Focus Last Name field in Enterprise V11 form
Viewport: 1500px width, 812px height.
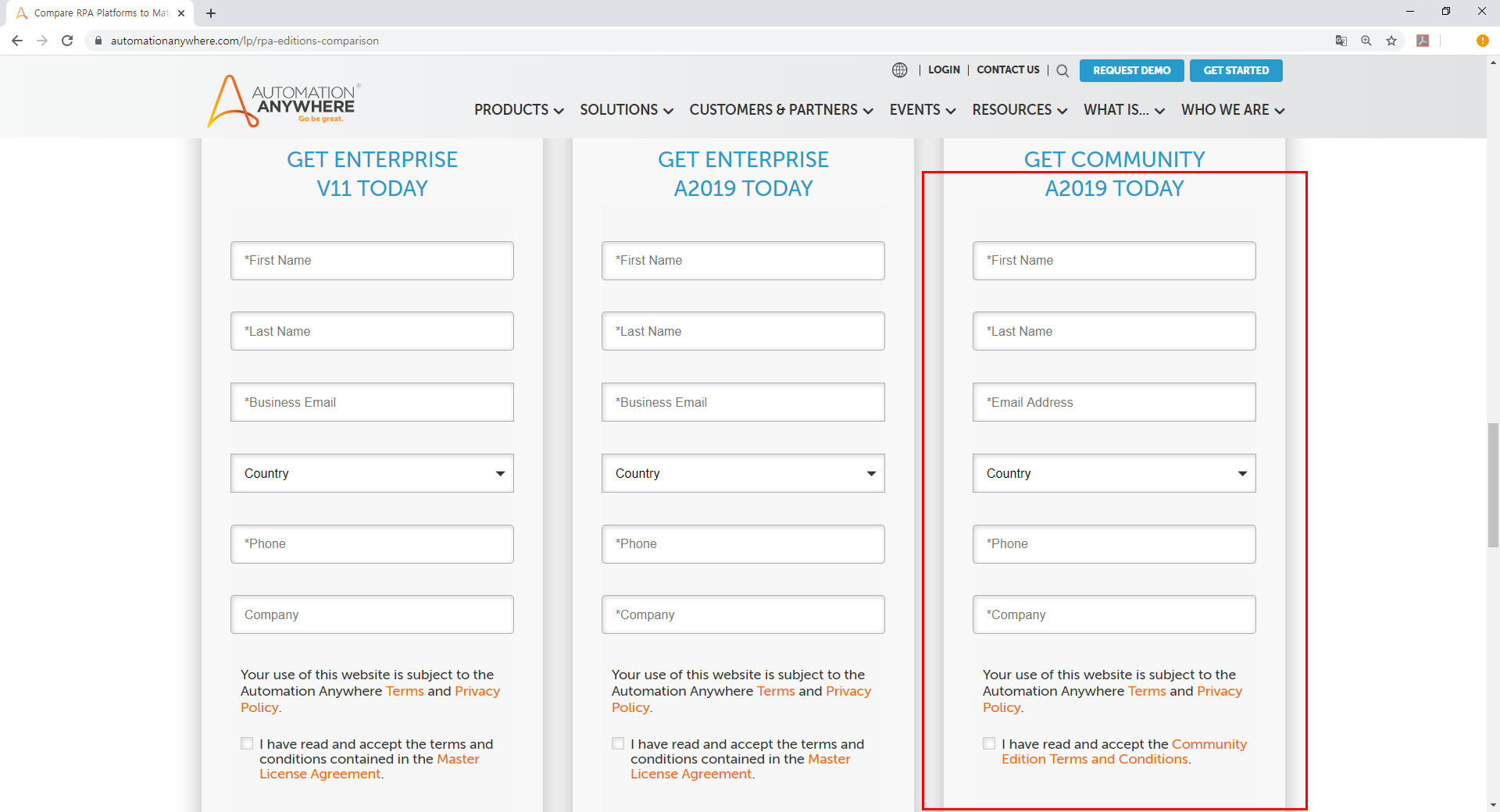(372, 331)
